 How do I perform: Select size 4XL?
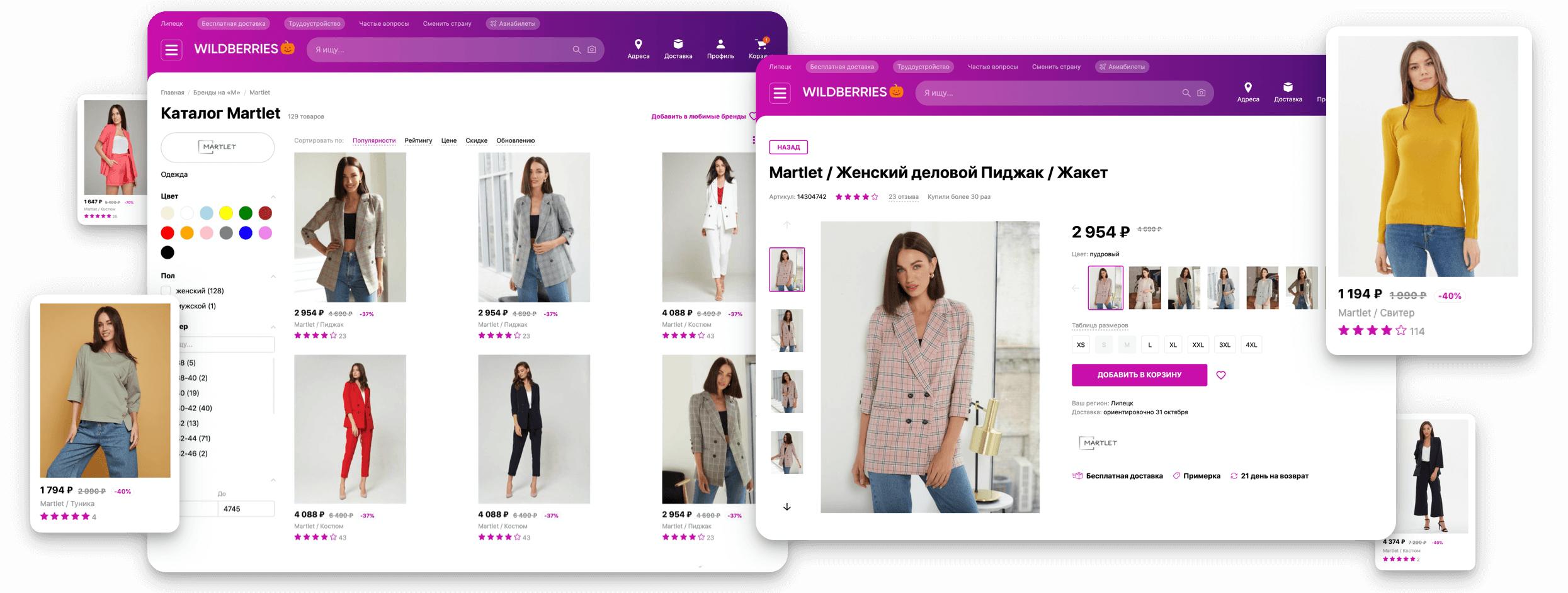(x=1251, y=345)
